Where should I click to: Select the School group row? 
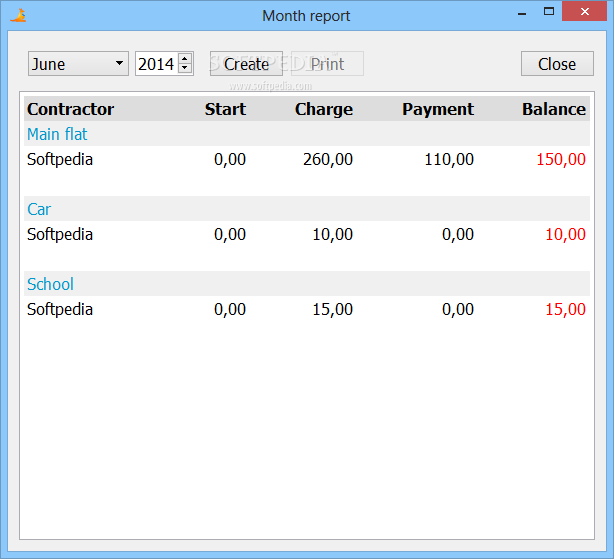coord(307,284)
